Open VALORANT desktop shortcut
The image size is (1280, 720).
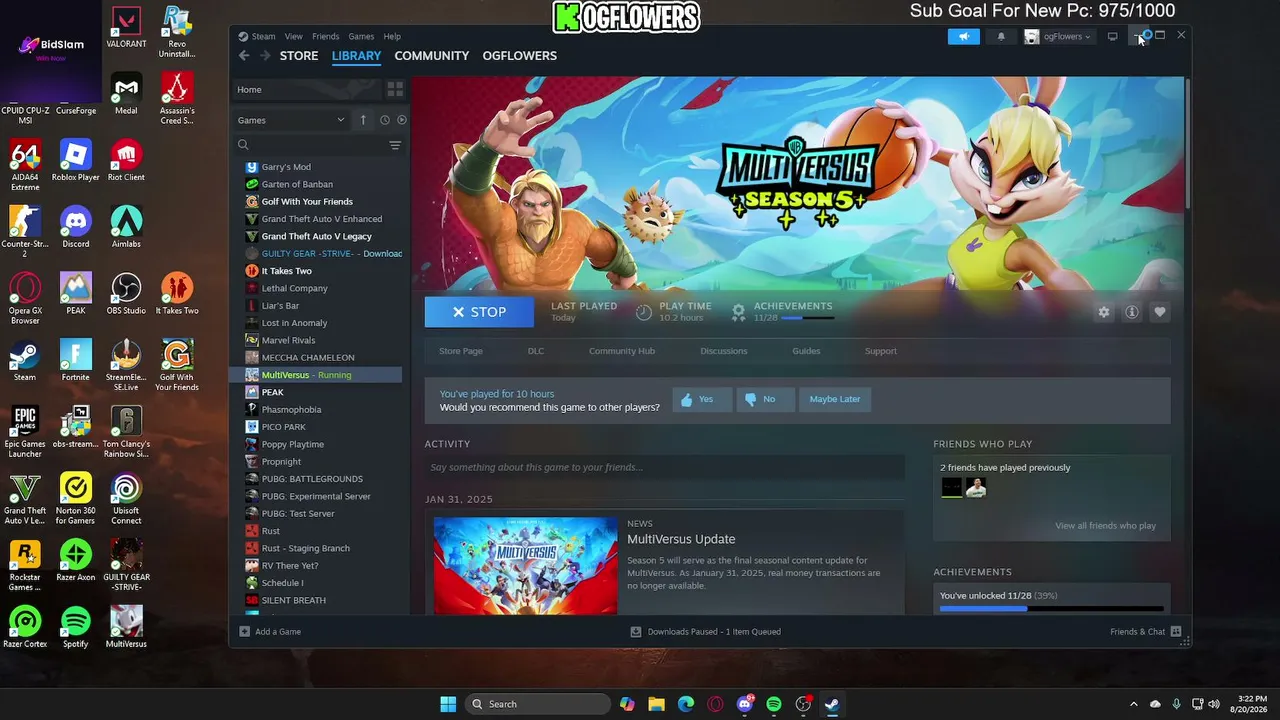tap(126, 28)
